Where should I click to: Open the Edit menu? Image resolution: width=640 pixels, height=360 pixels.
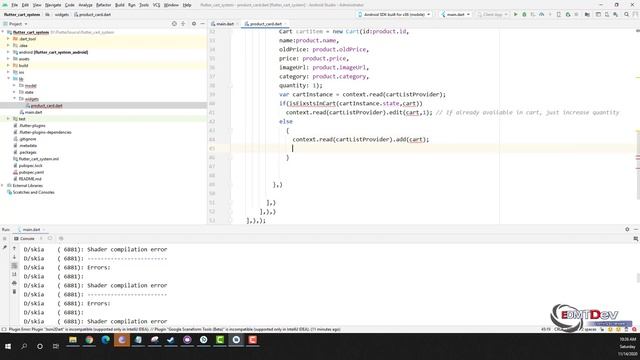[25, 5]
